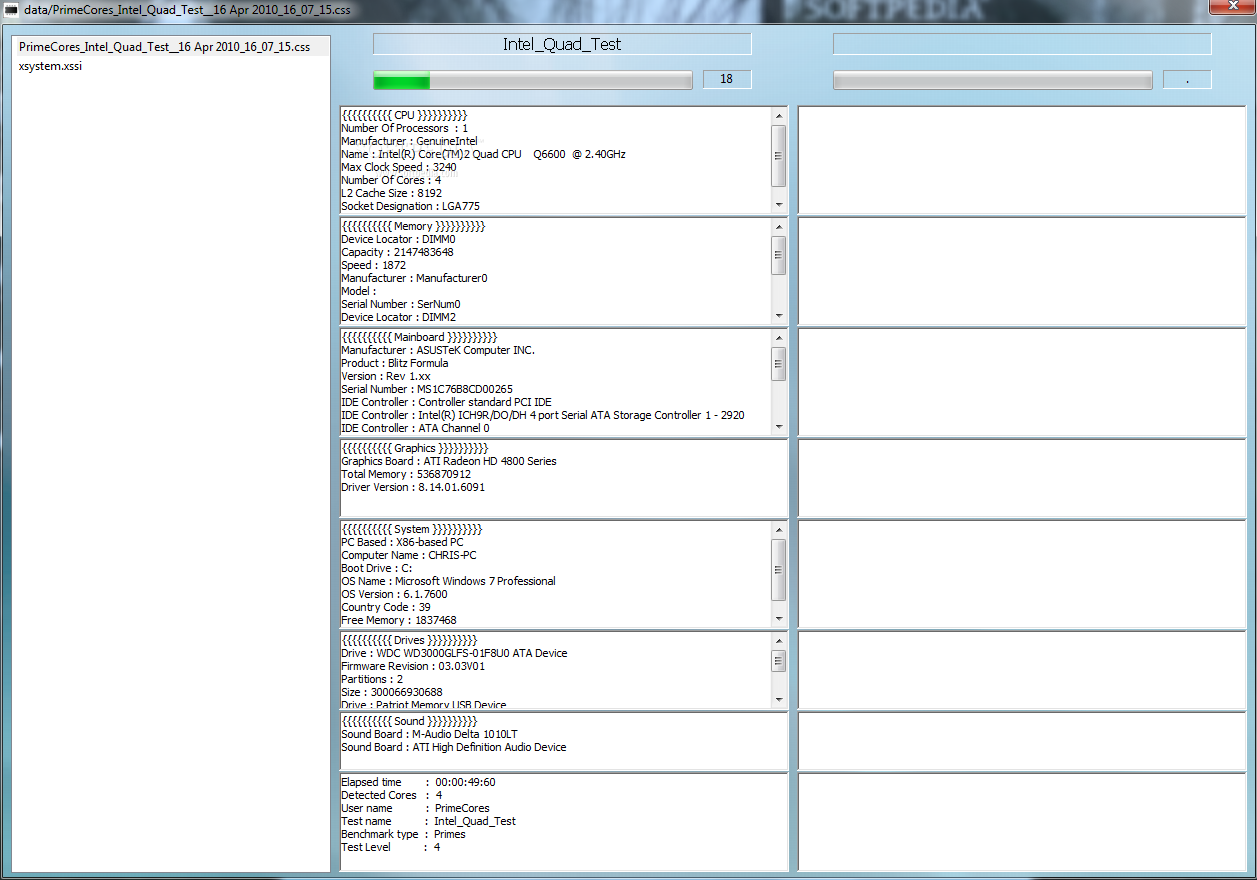Click the 'Free Memory : 1837468' line
1257x880 pixels.
(x=399, y=620)
